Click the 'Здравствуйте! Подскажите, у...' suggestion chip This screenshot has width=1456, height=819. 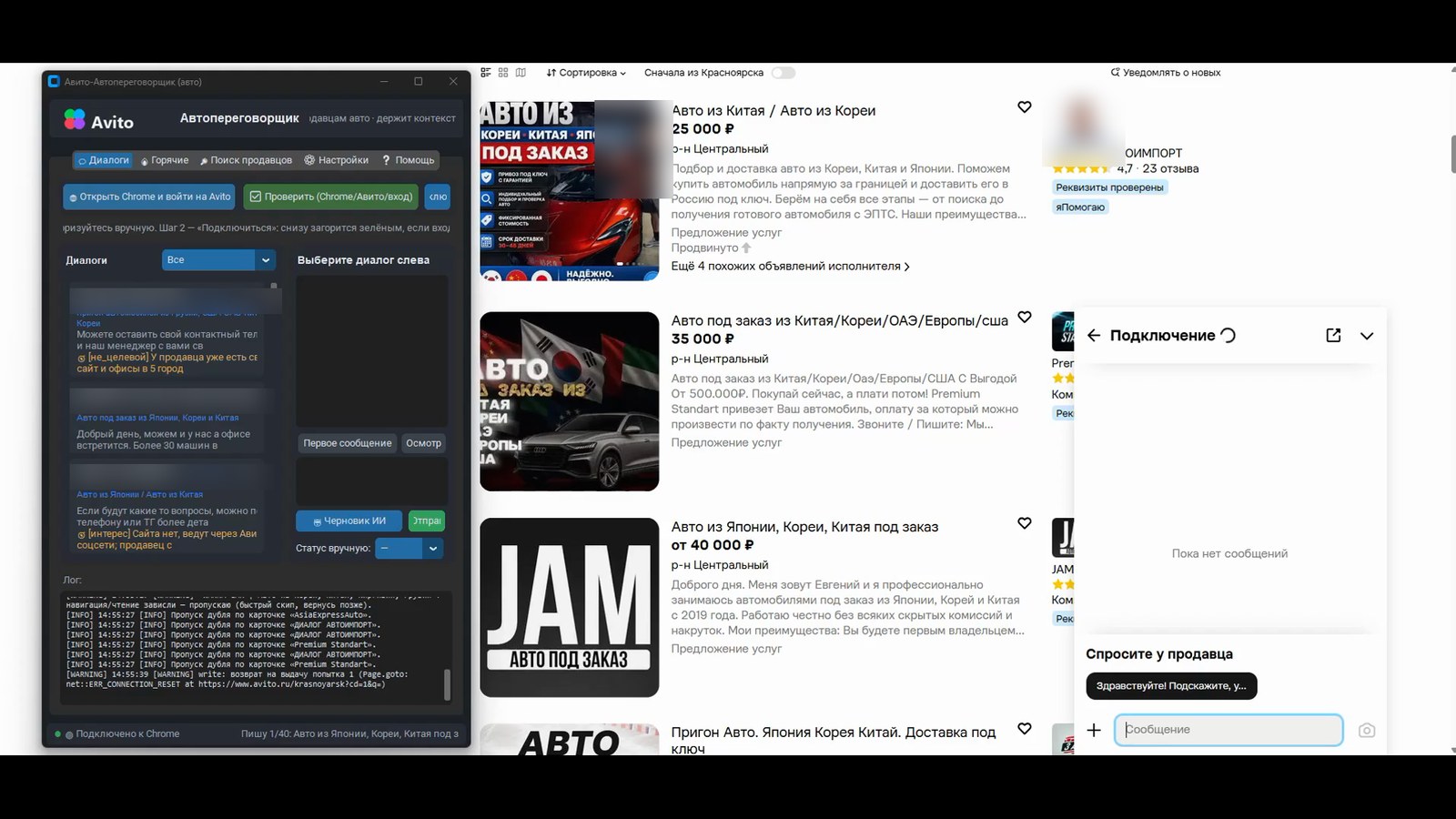(1171, 686)
